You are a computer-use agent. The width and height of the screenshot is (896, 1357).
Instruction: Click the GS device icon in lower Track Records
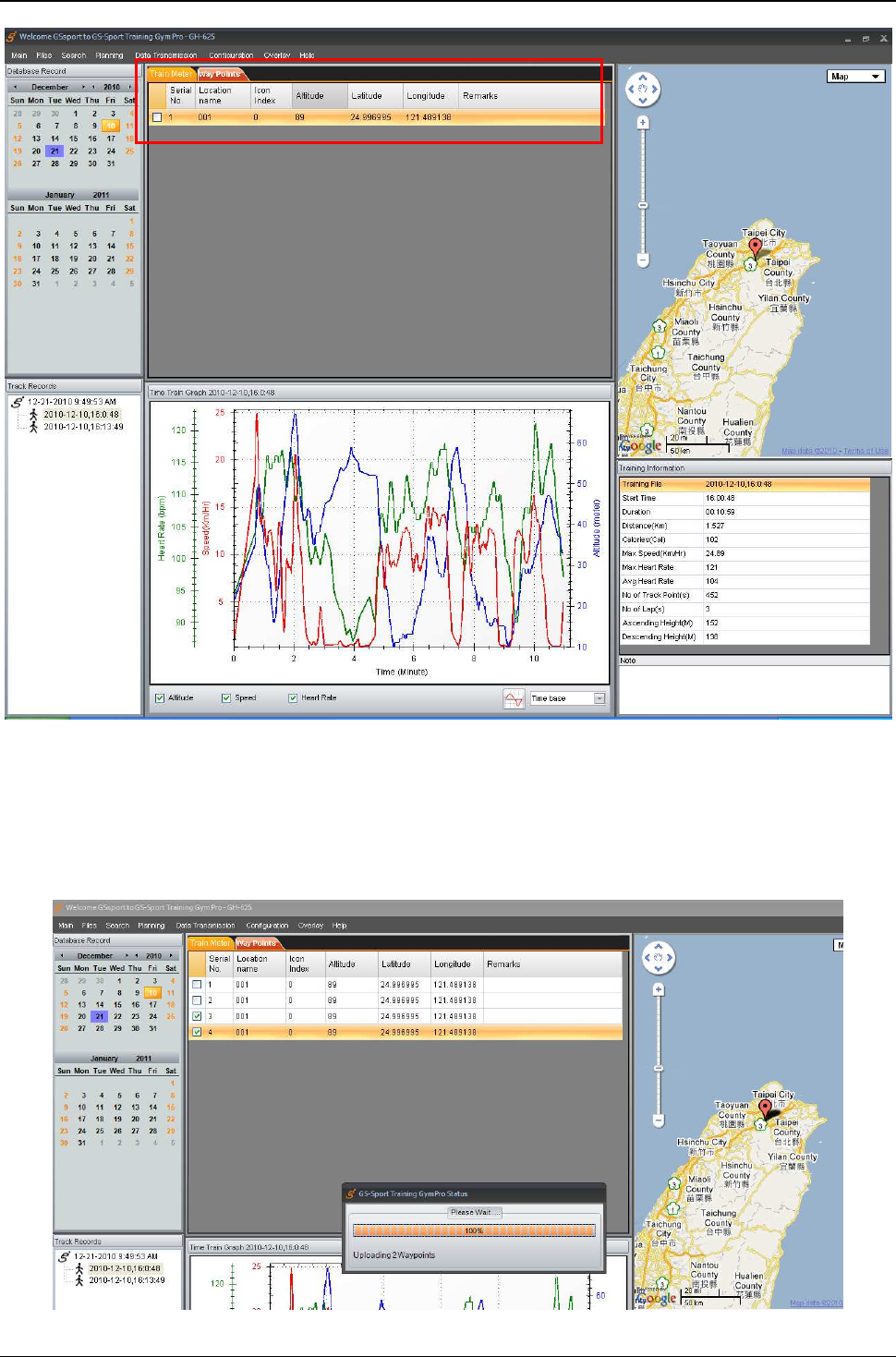point(64,1256)
